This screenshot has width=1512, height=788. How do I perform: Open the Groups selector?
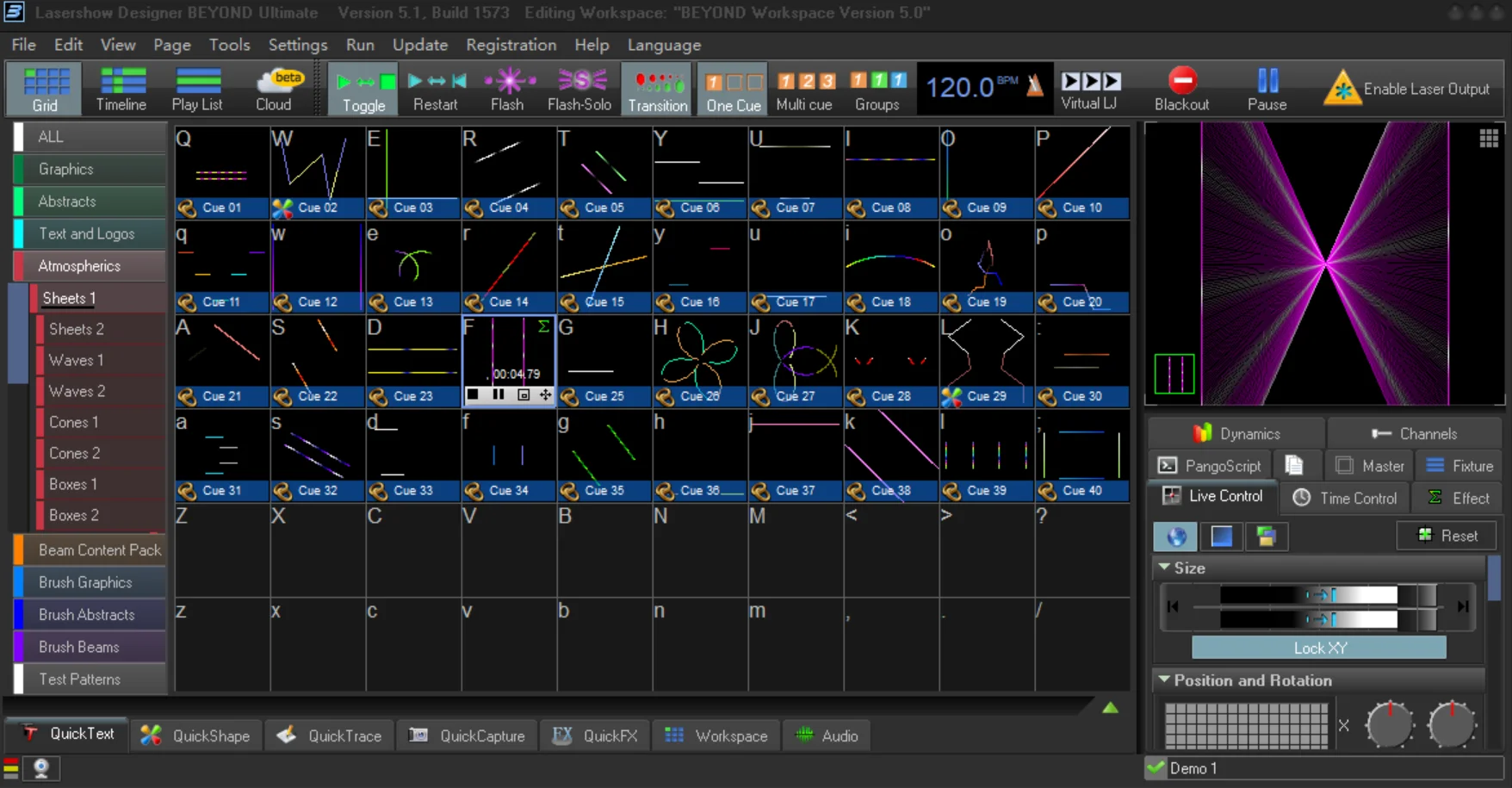(x=877, y=89)
